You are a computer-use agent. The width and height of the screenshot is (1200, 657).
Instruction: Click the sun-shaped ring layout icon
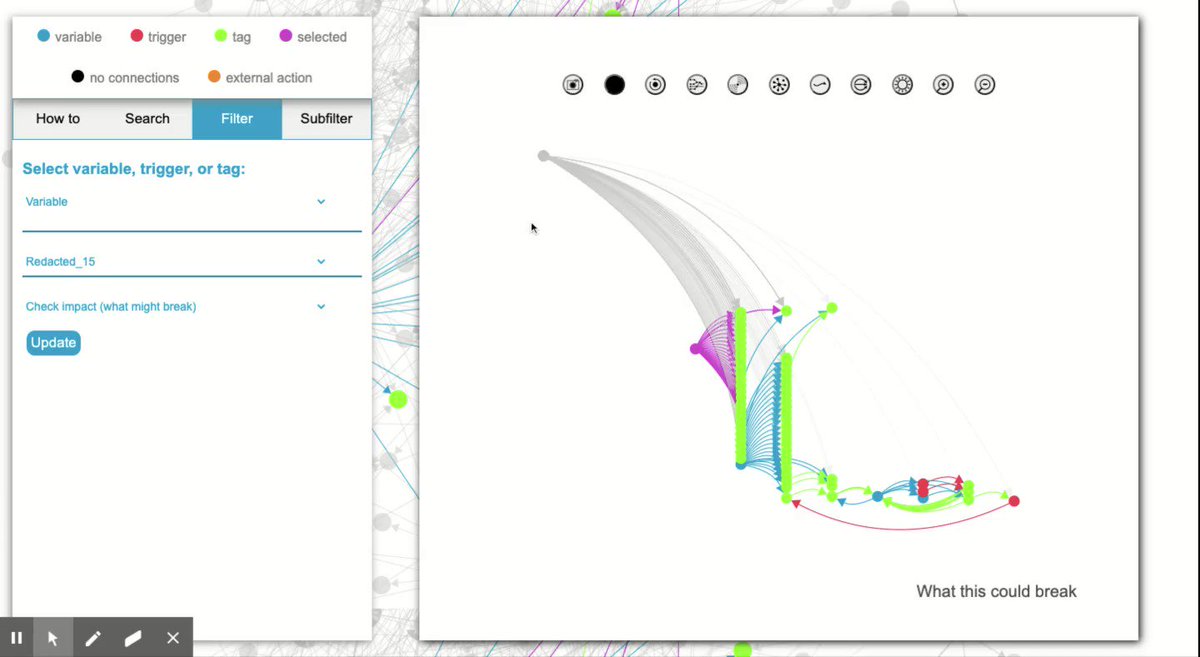tap(902, 85)
